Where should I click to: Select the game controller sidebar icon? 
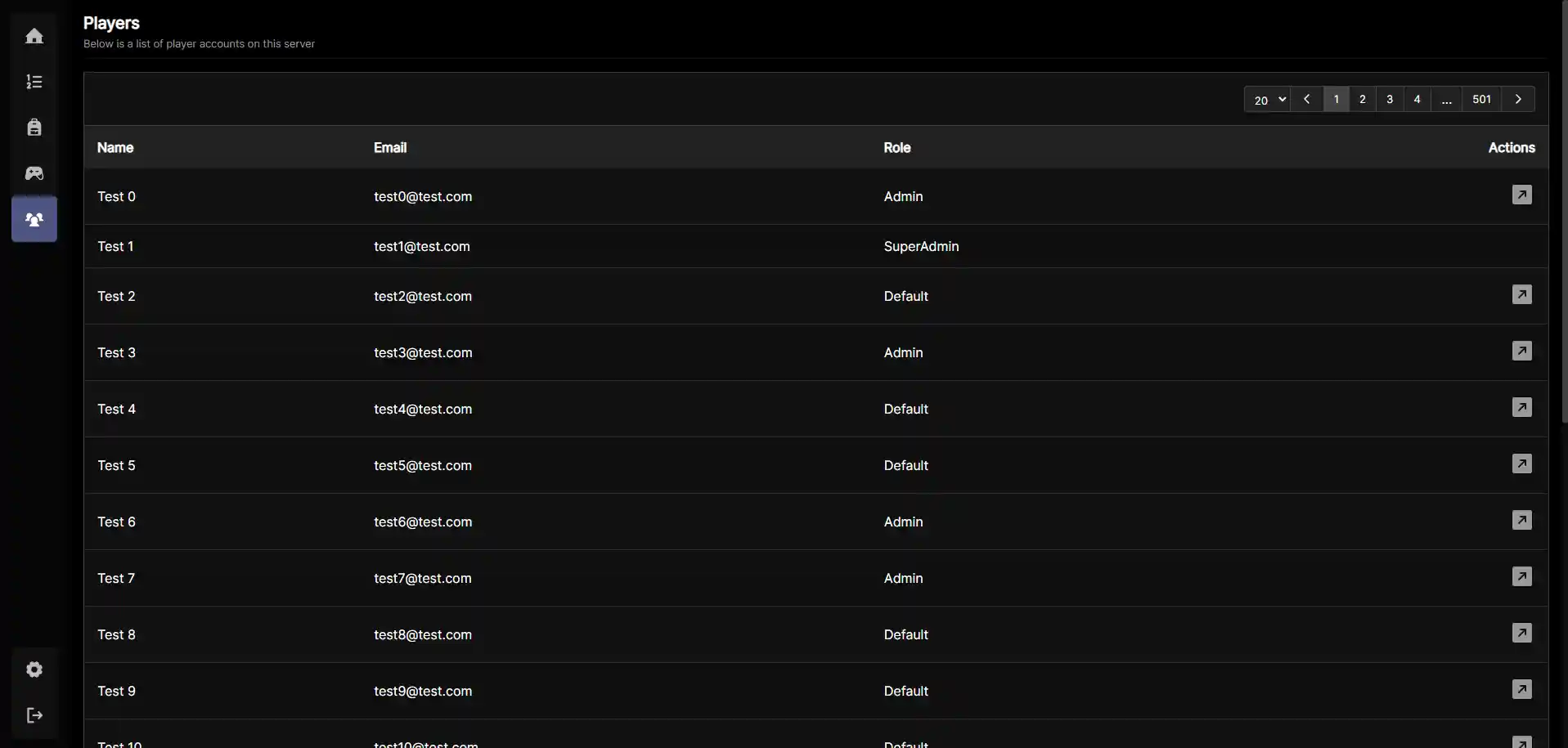[x=34, y=173]
